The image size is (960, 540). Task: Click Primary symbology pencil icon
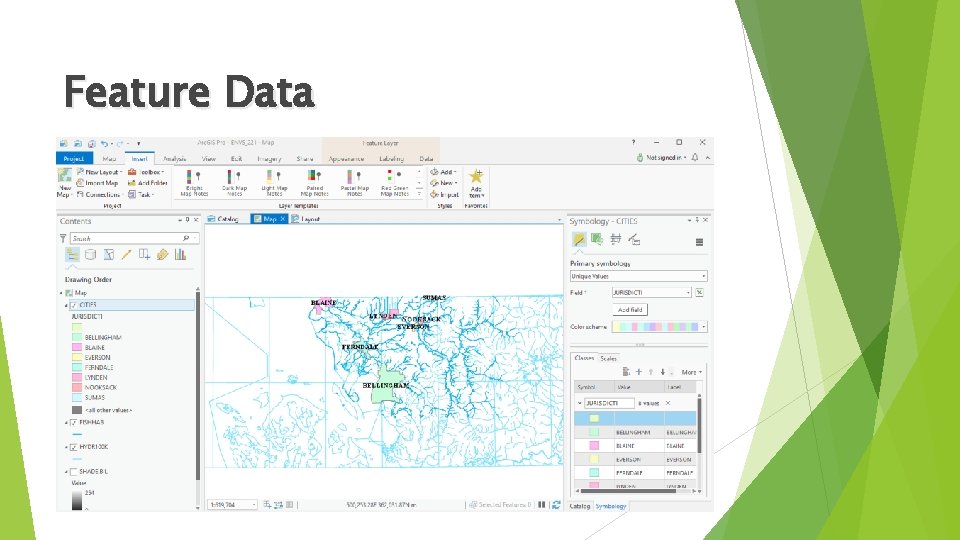579,239
